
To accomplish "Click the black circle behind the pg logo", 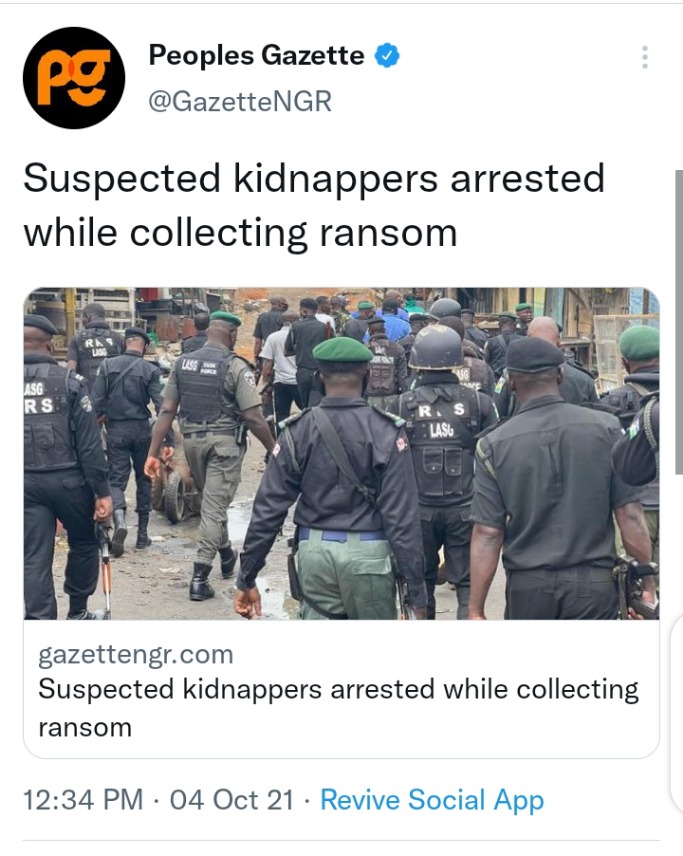I will [x=74, y=78].
